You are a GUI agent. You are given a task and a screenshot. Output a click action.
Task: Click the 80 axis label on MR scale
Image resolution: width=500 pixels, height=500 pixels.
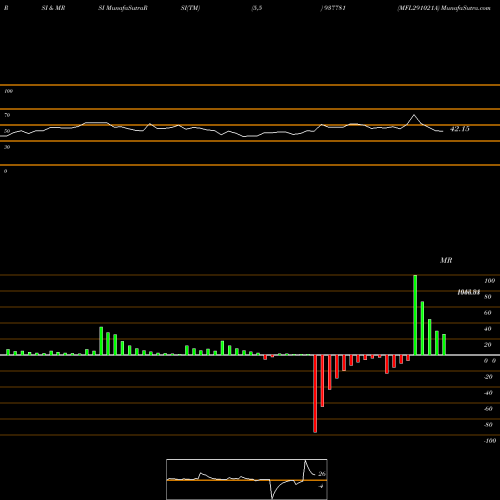[x=488, y=297]
